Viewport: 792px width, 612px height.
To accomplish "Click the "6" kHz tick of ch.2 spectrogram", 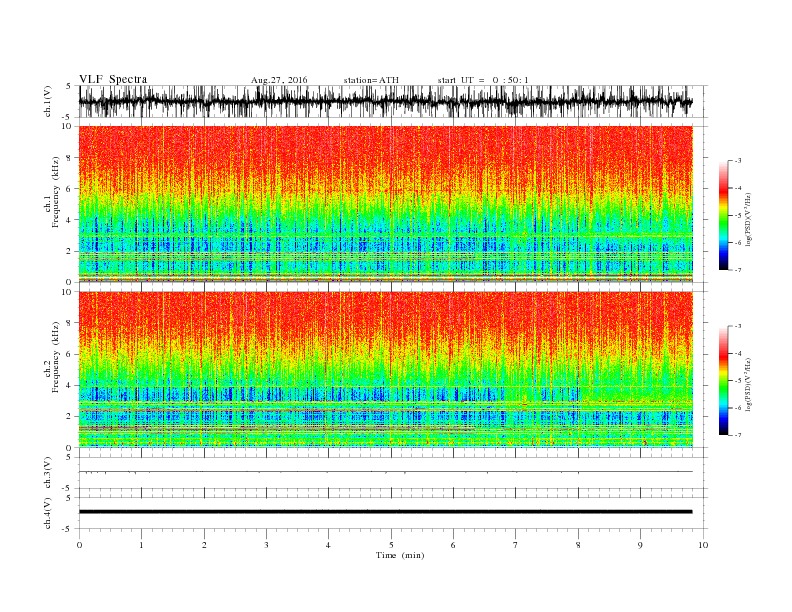I will pos(70,354).
